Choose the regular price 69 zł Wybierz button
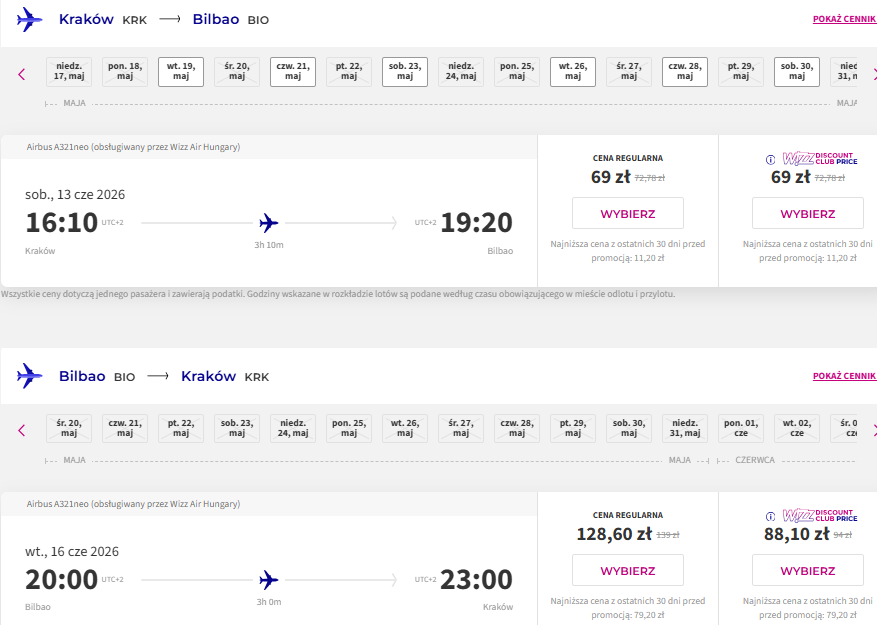Viewport: 877px width, 625px height. click(628, 213)
